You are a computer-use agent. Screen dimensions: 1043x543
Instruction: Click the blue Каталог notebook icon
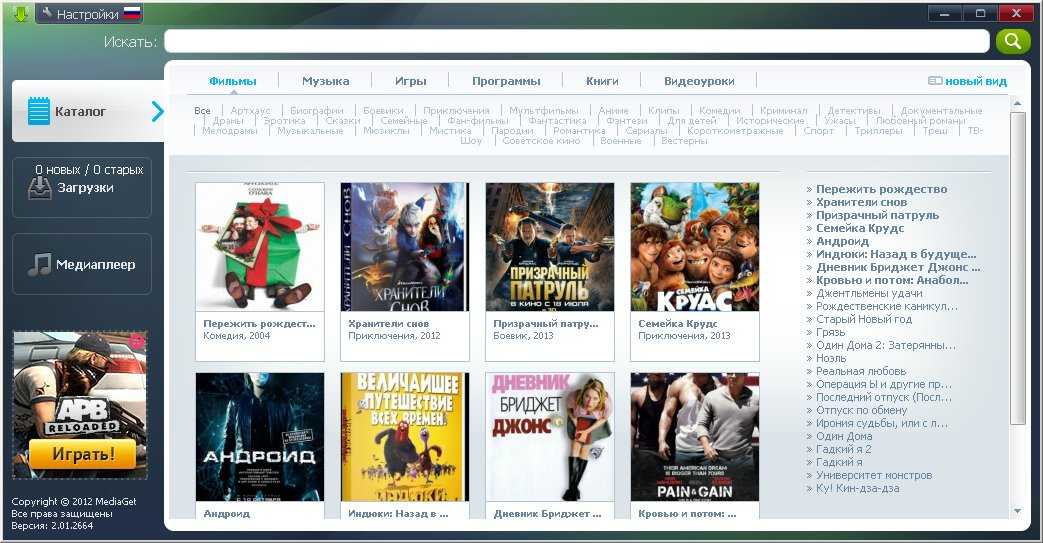[39, 111]
